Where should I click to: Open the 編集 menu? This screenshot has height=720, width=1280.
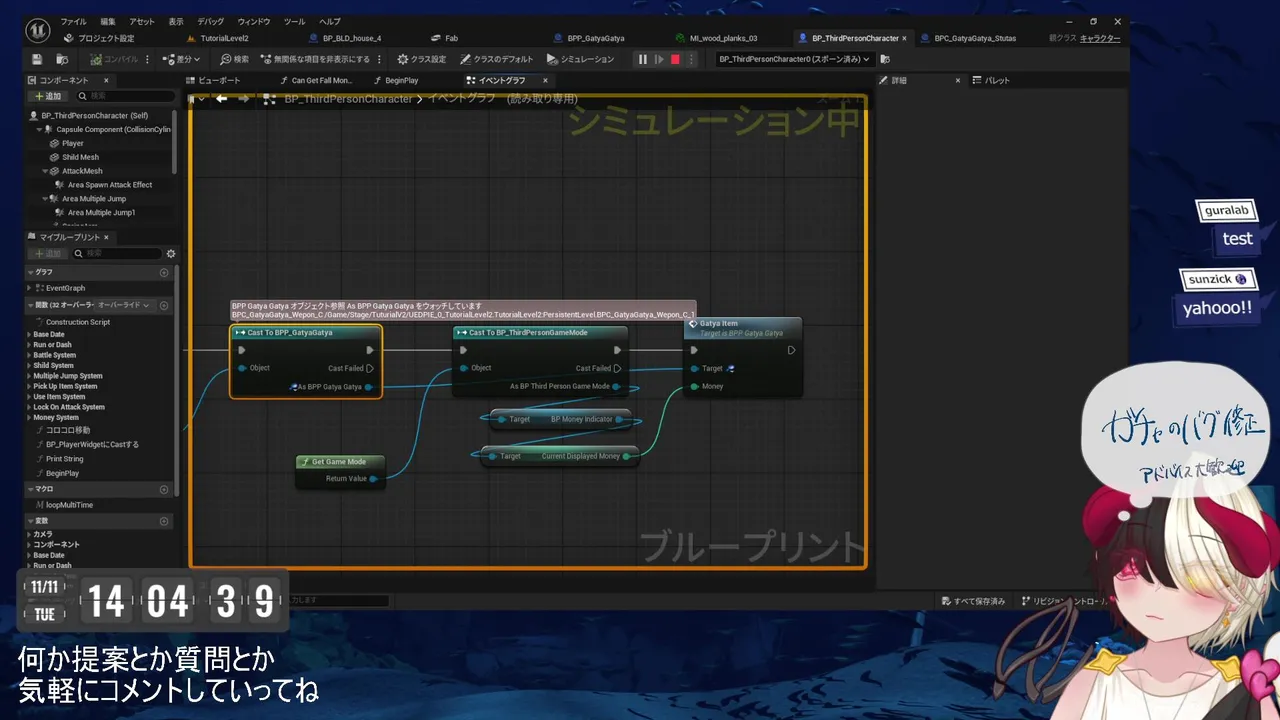tap(108, 22)
